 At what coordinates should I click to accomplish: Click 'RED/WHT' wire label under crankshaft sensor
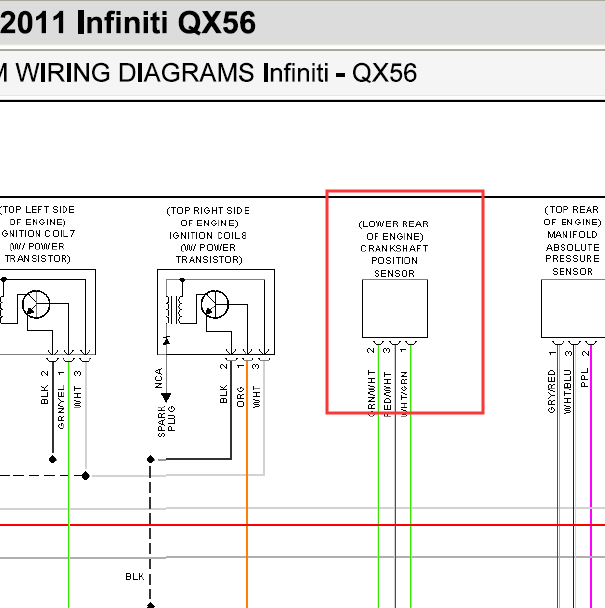[x=387, y=394]
